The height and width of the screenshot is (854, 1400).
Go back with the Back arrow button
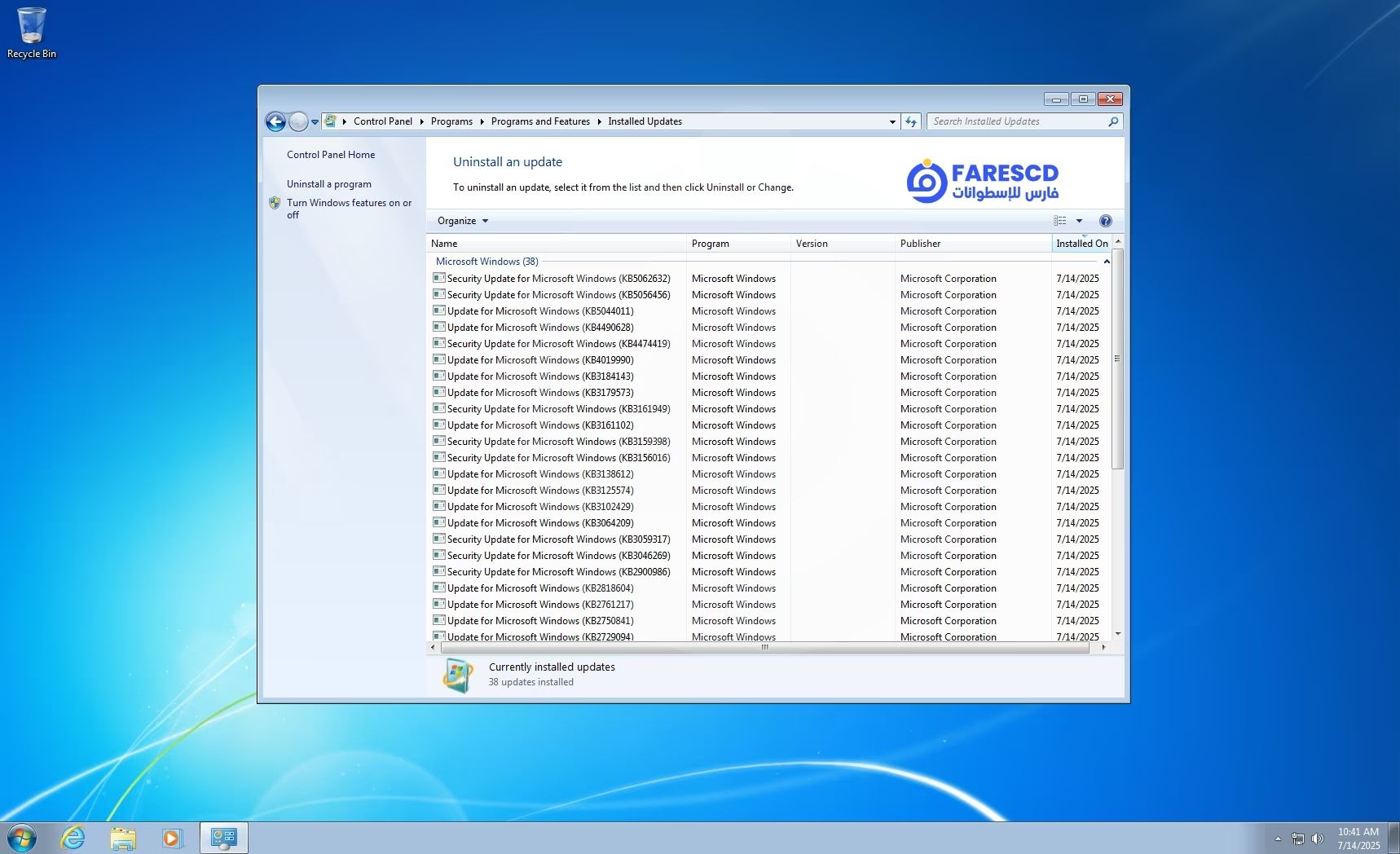click(x=276, y=122)
